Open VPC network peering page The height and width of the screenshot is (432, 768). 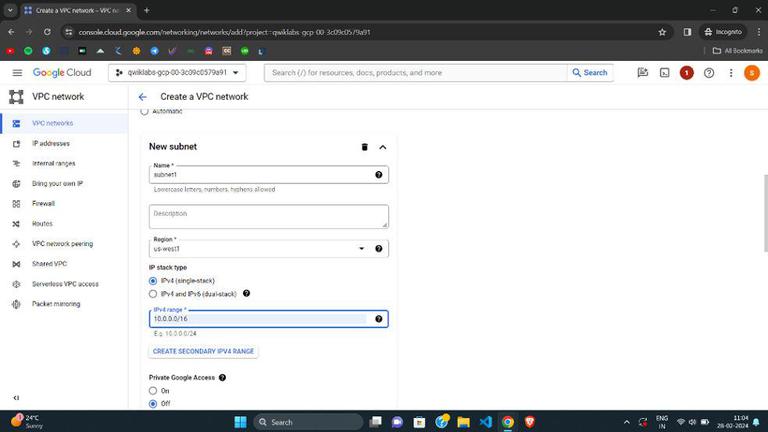pyautogui.click(x=64, y=244)
